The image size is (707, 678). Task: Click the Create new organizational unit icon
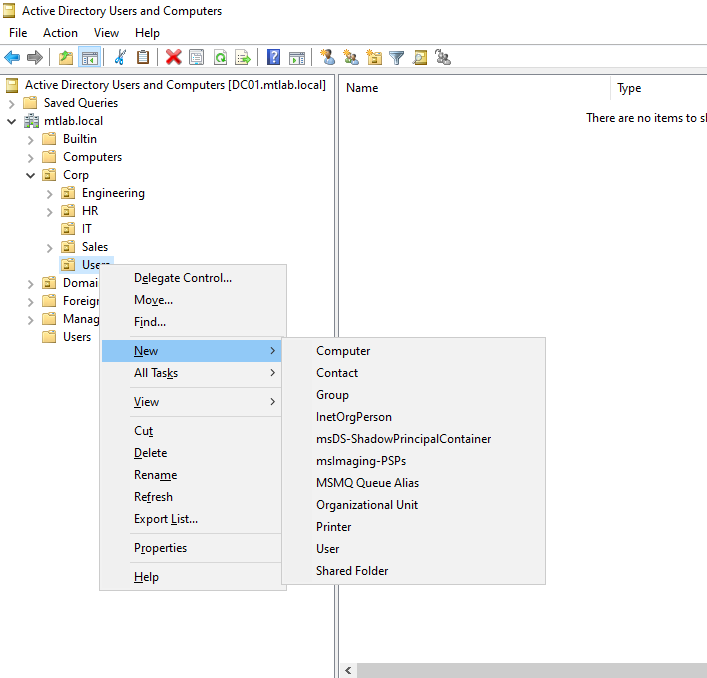tap(374, 58)
